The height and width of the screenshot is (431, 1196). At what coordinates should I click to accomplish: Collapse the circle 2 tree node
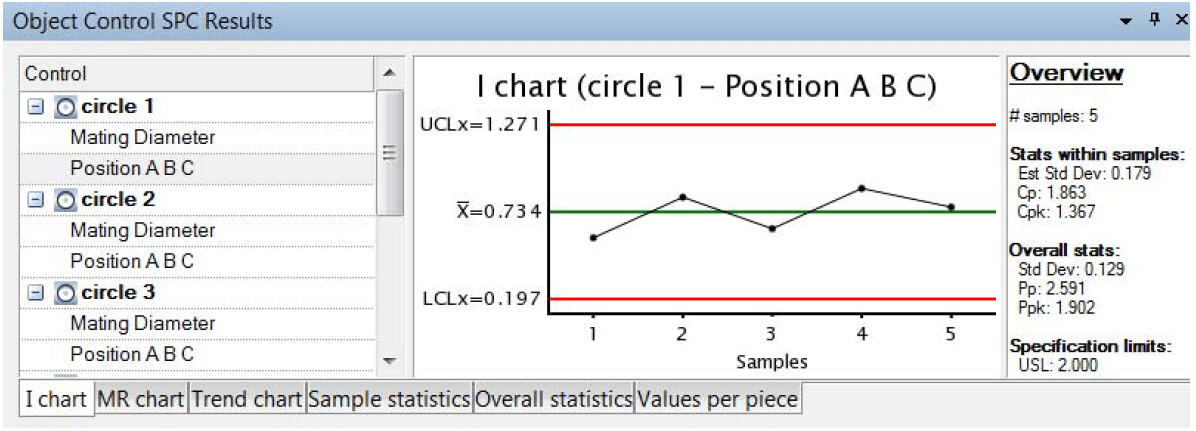click(35, 201)
